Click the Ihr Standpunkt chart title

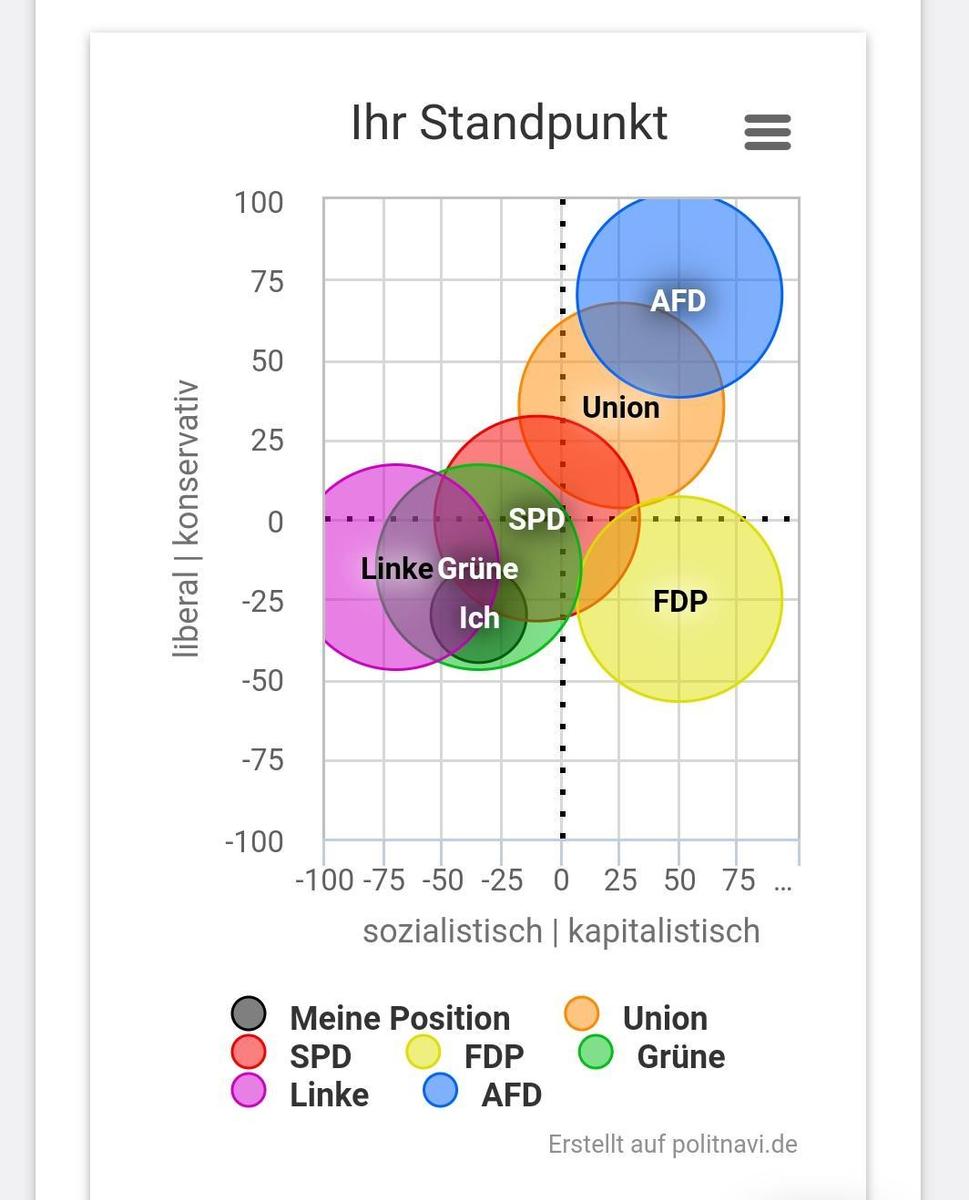(509, 124)
